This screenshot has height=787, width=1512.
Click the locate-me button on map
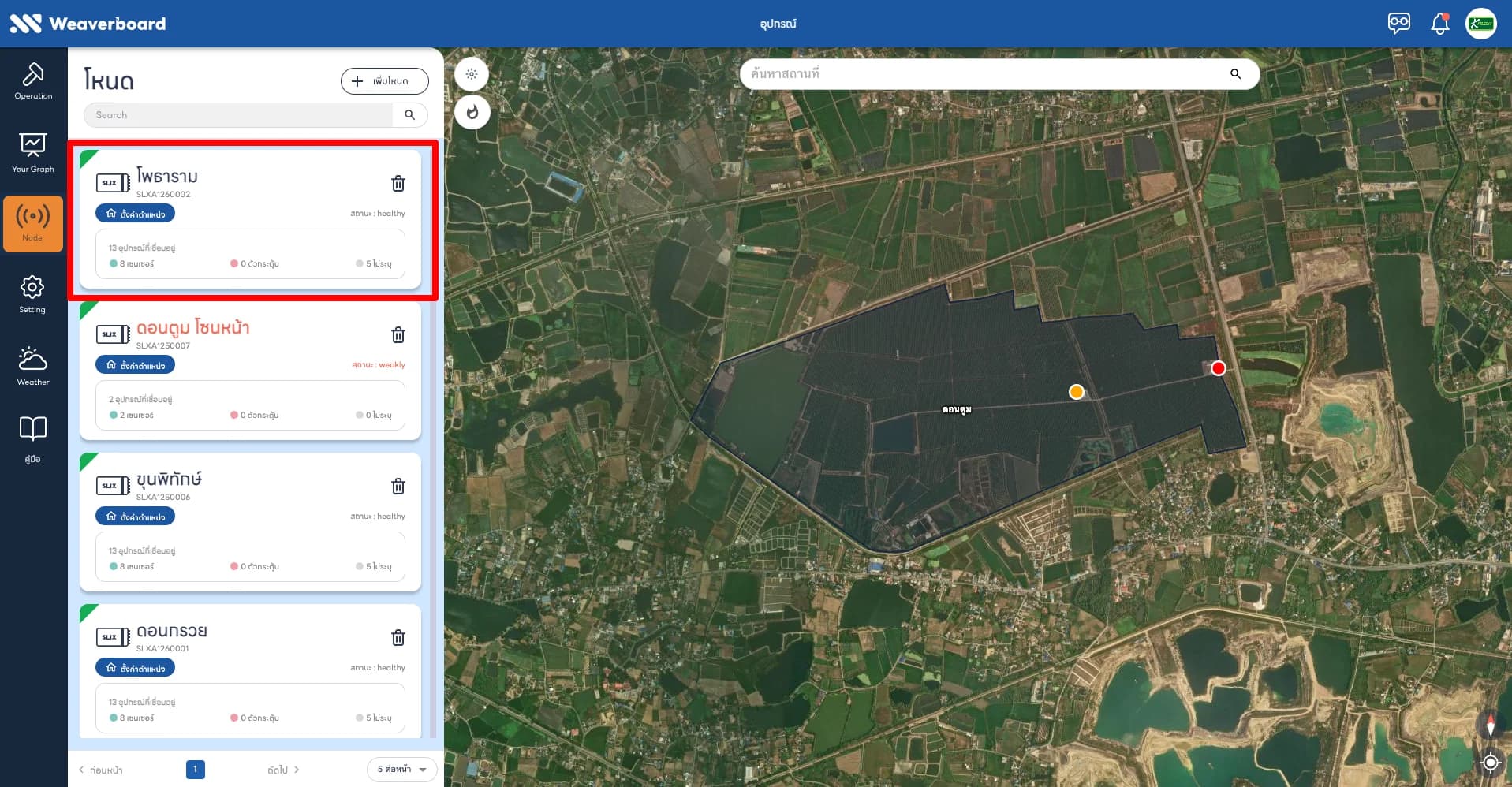1490,762
